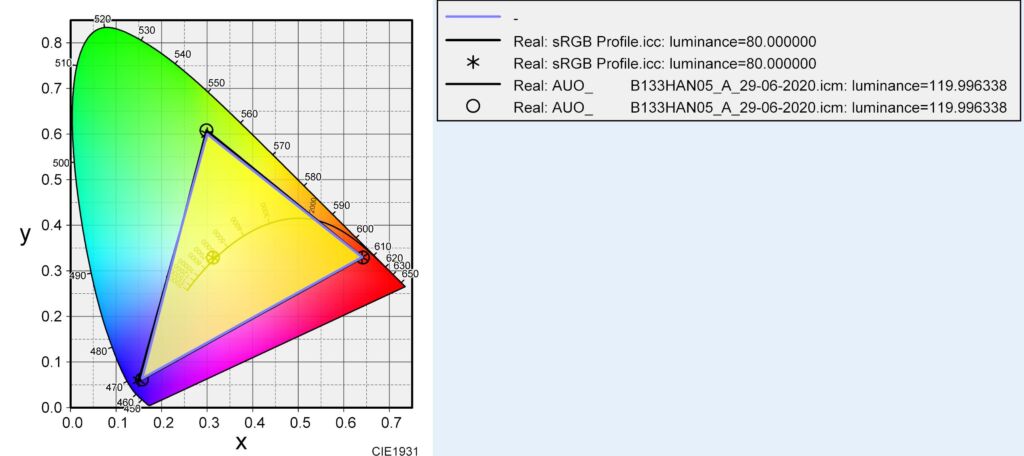Click the y axis title

25,234
